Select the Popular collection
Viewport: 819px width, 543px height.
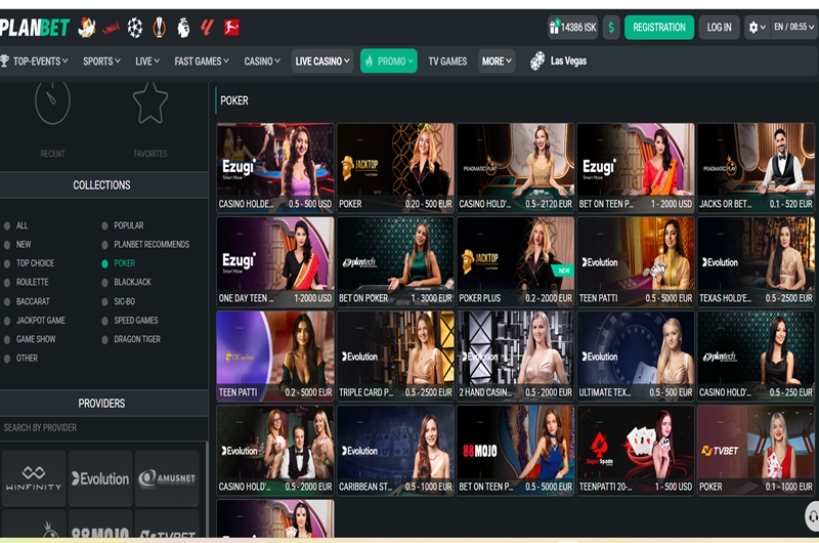(123, 226)
